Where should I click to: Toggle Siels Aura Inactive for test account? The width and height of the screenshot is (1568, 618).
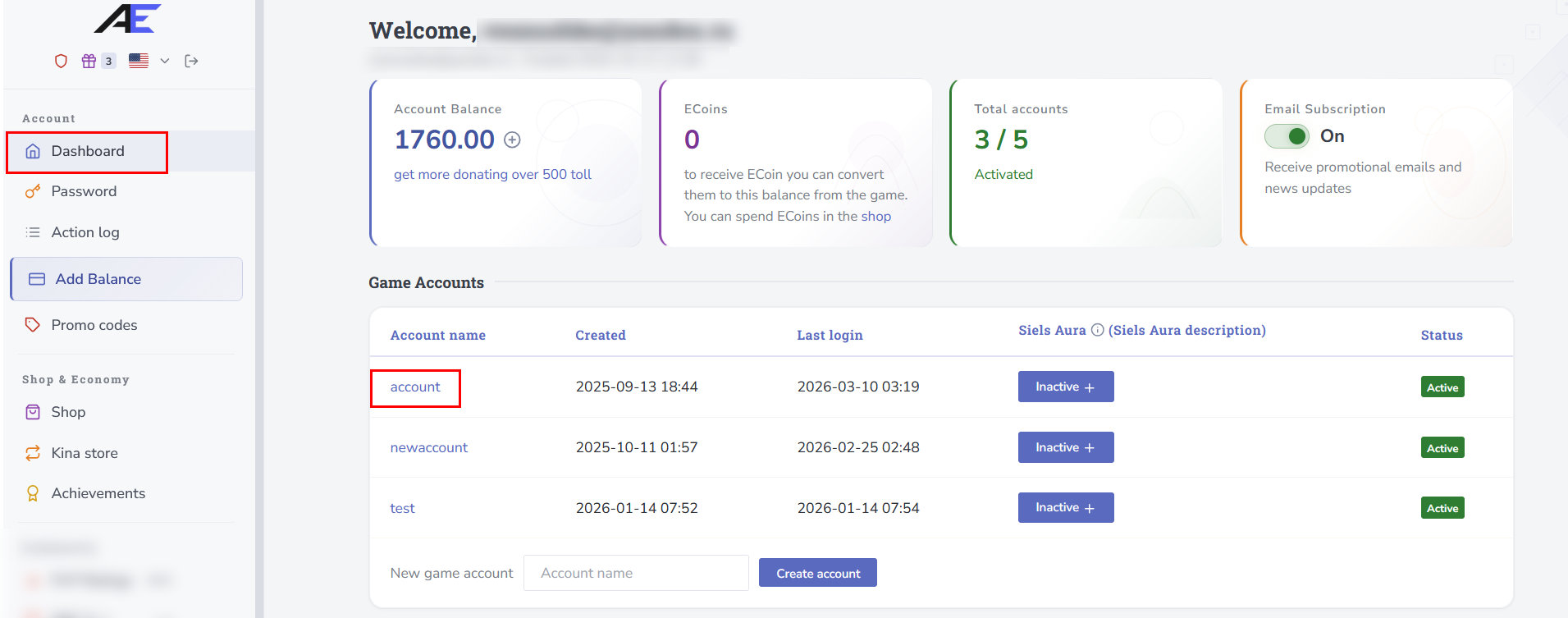tap(1065, 508)
